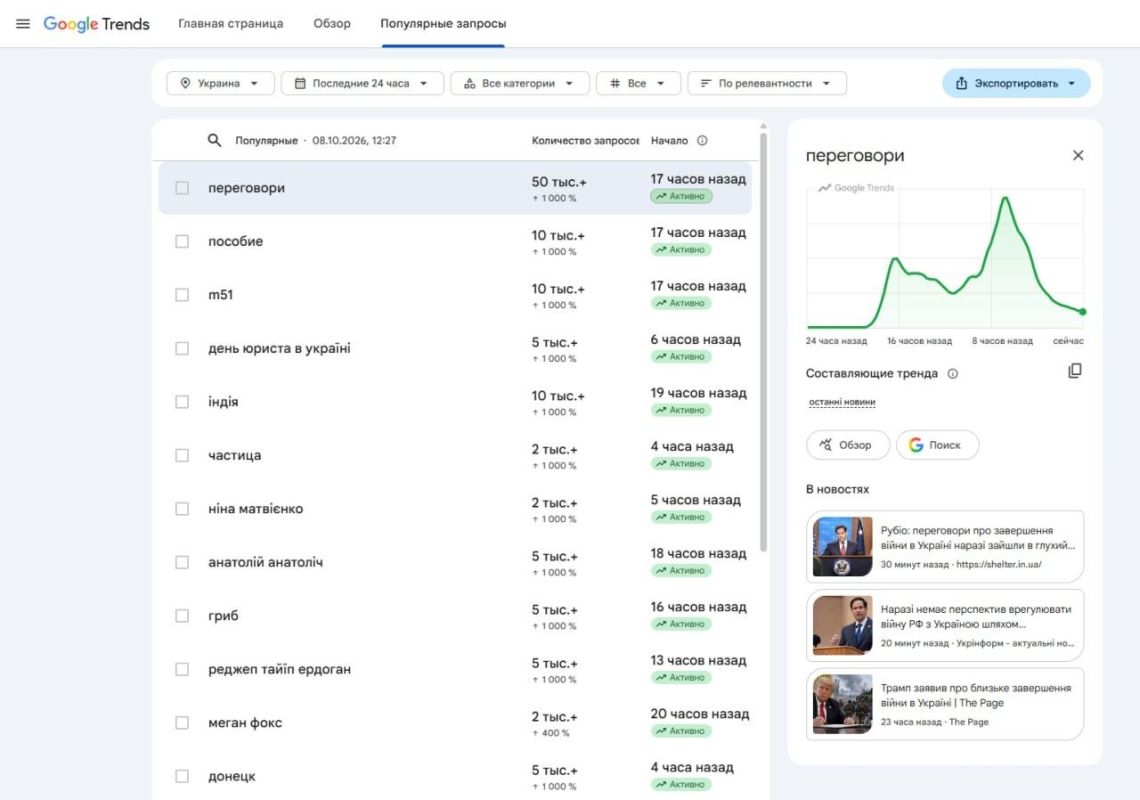Switch to the Обзор tab
This screenshot has width=1140, height=800.
click(332, 23)
